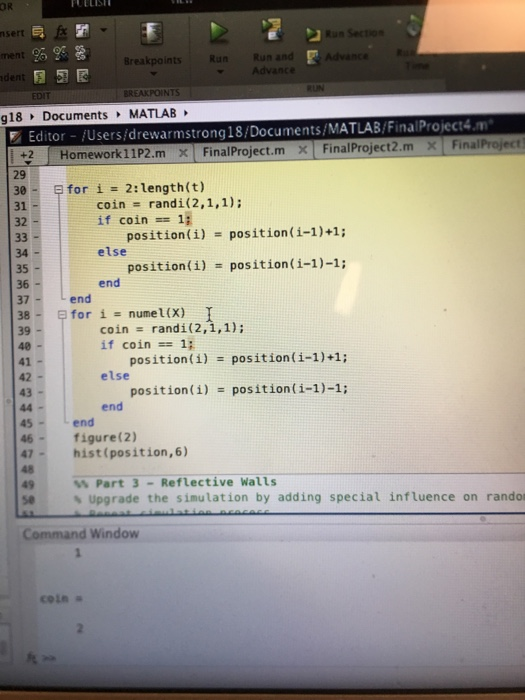Click 'coin = randi(2,1,1);' on line 31

169,204
